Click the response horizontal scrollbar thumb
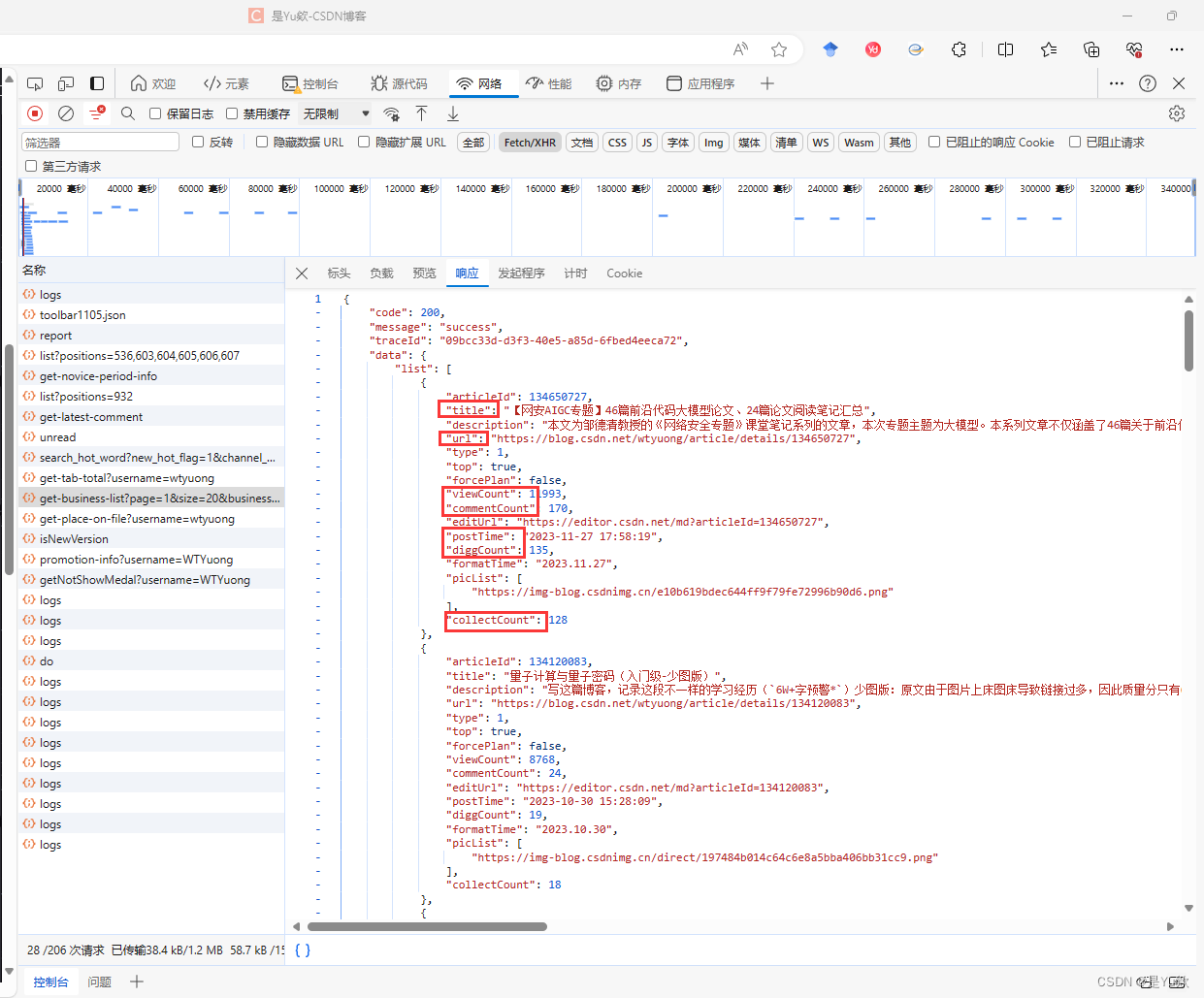1204x998 pixels. coord(427,926)
